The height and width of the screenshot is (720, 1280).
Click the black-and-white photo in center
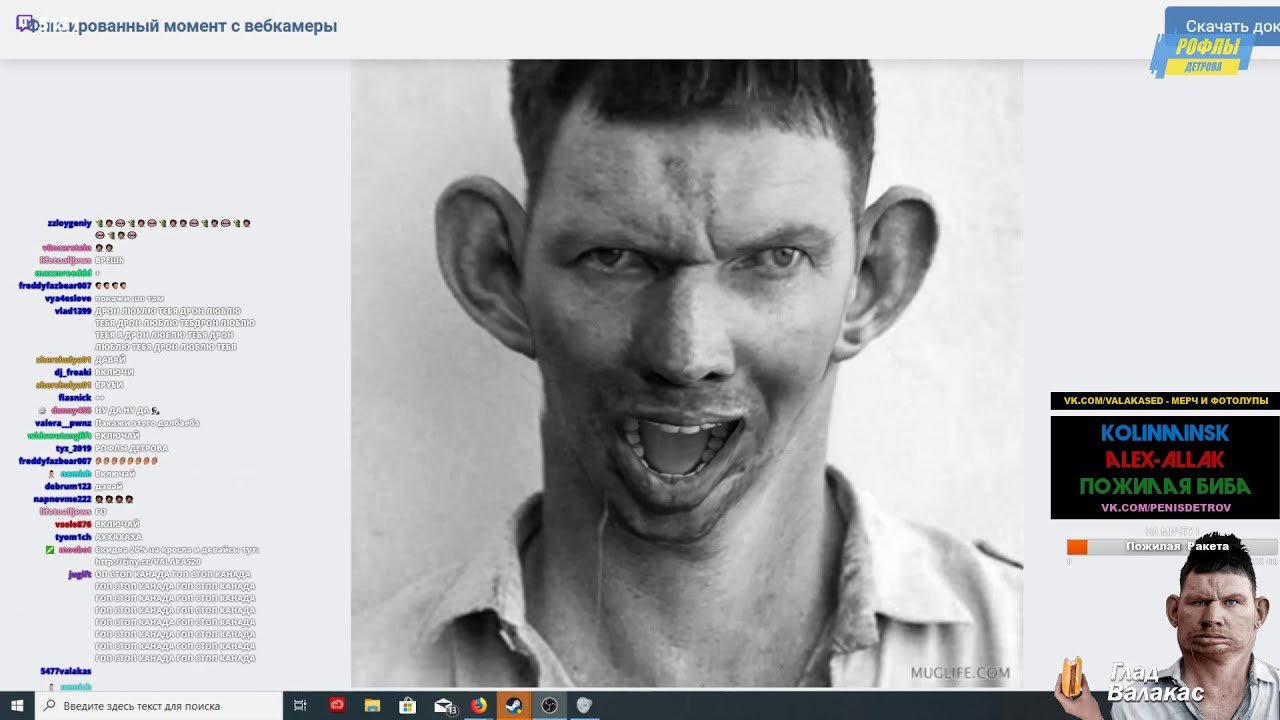click(686, 372)
